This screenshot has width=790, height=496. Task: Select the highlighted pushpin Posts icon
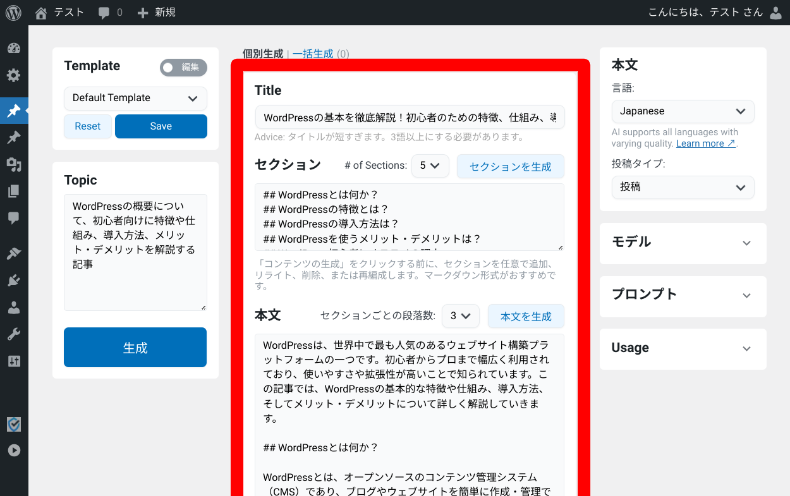pos(14,110)
